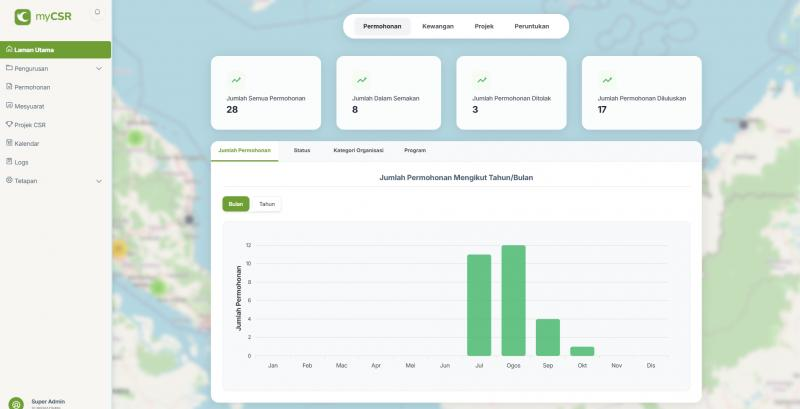This screenshot has height=409, width=800.
Task: Go to Laman Utama in sidebar
Action: coord(55,49)
